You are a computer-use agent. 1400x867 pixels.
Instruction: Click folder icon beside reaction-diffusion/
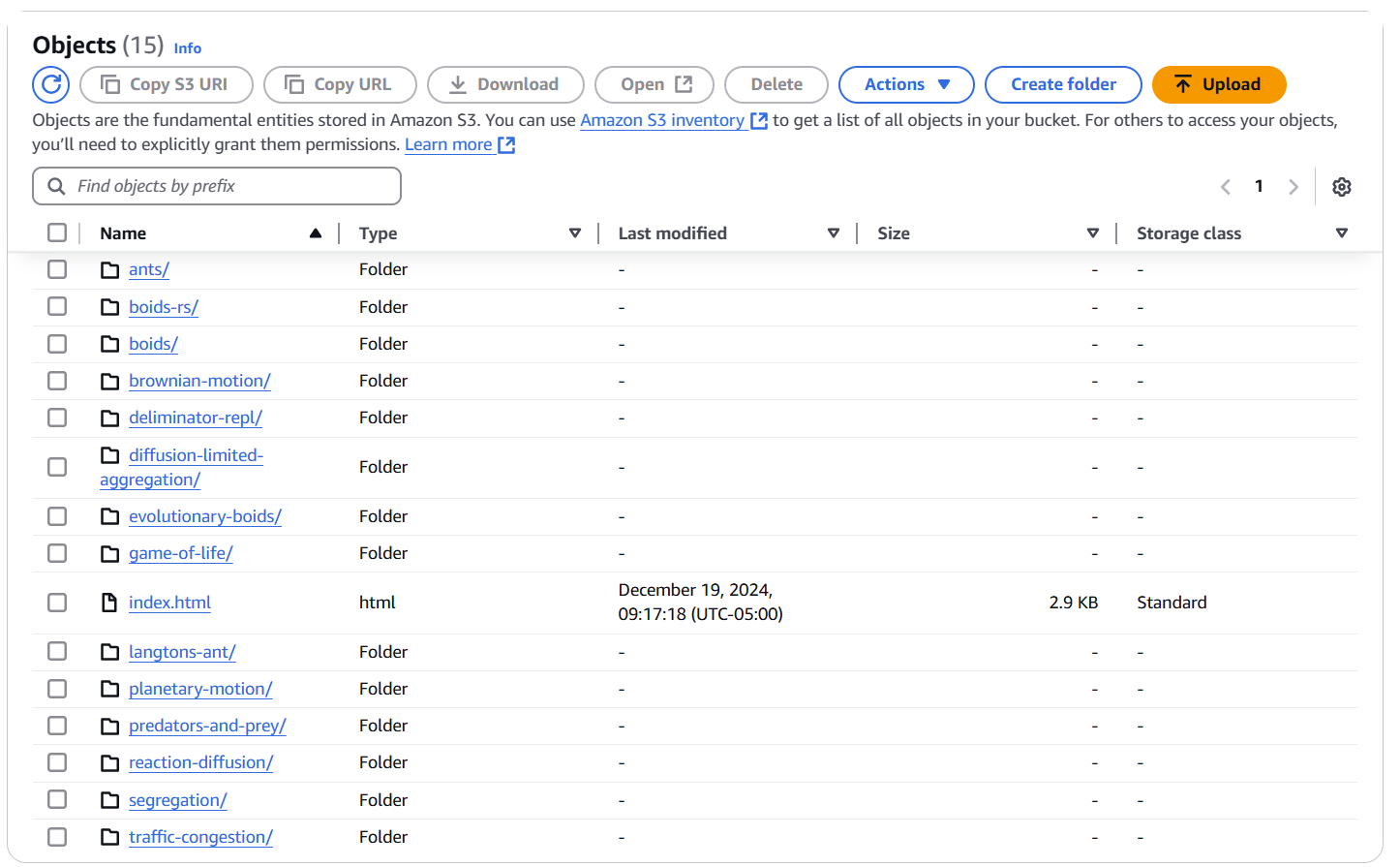click(110, 762)
